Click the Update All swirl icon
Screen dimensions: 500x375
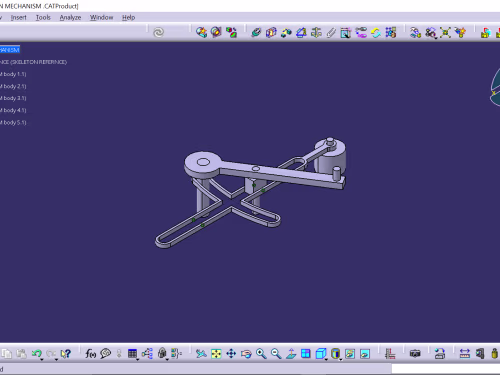(x=159, y=32)
